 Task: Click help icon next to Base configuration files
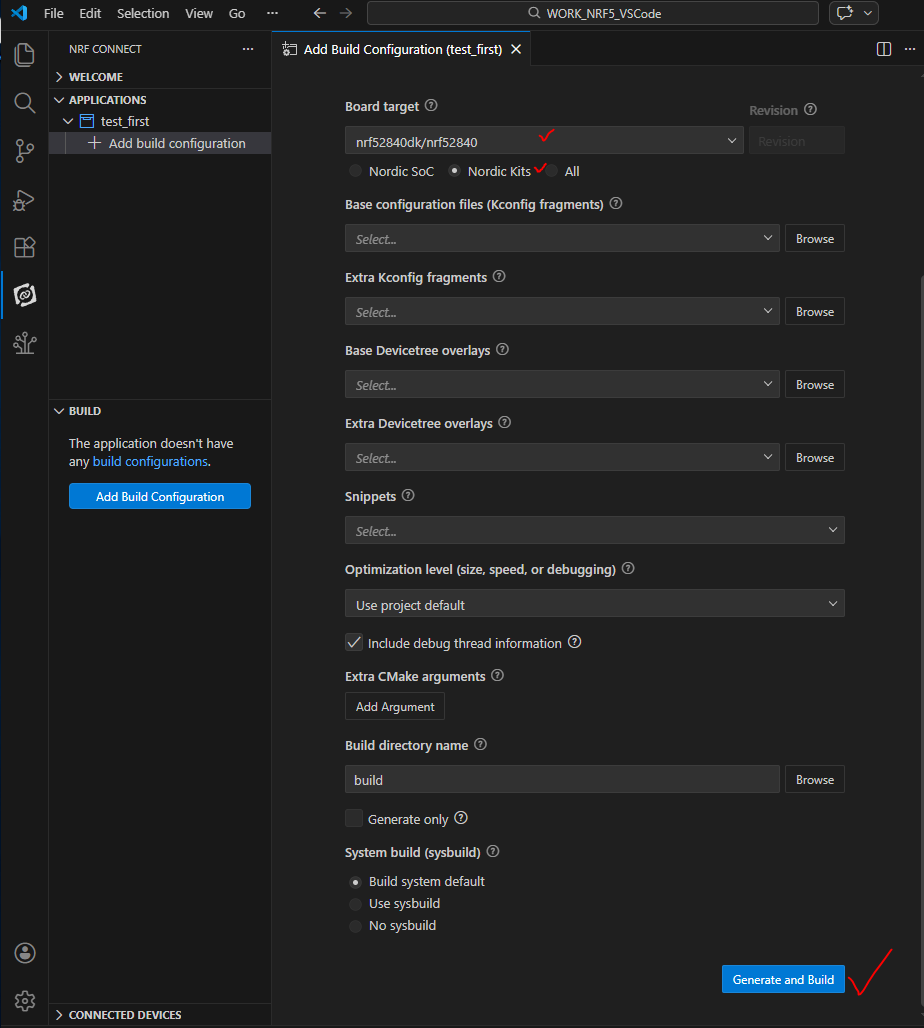point(616,203)
